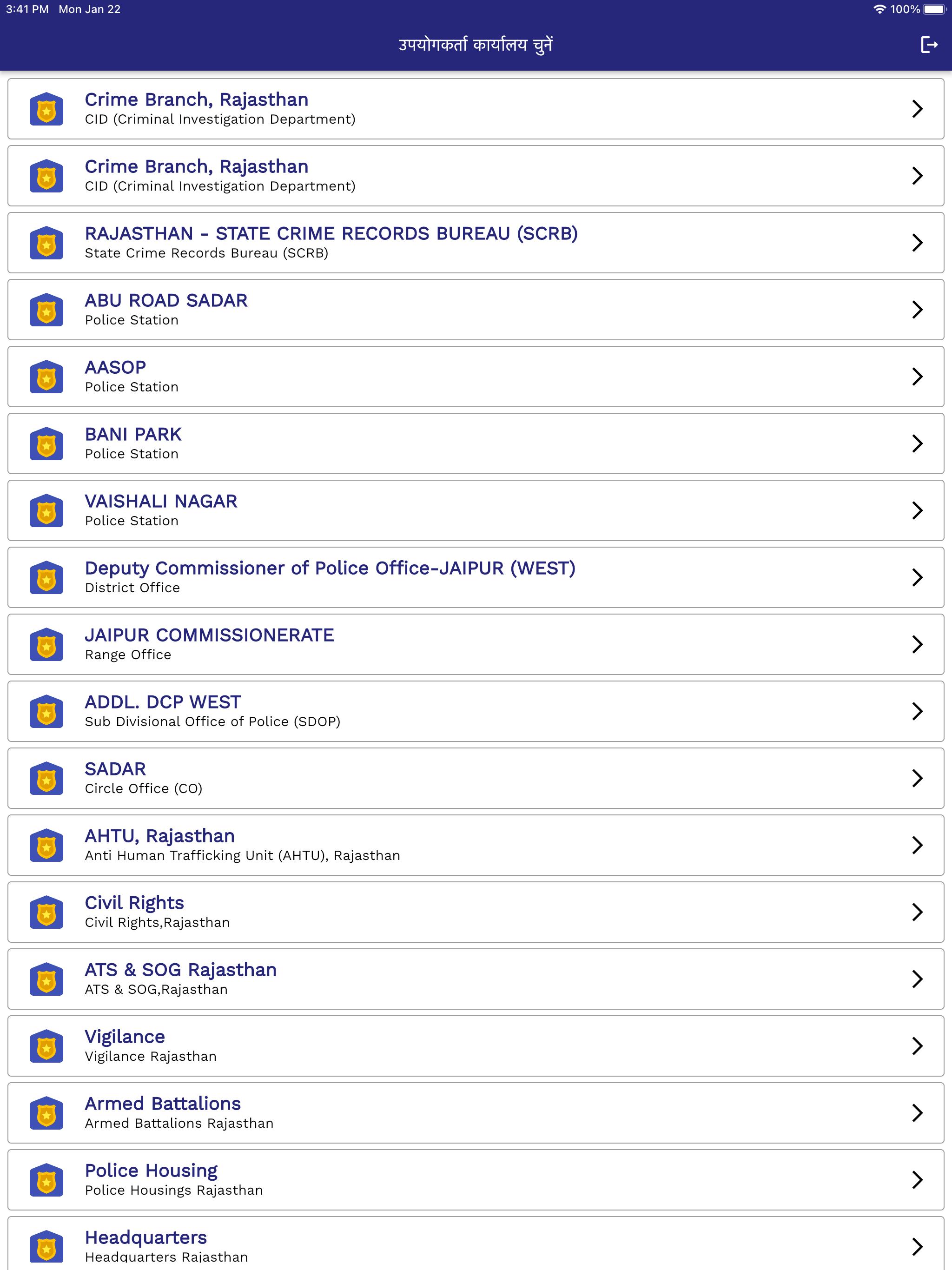
Task: Select Headquarters office
Action: click(476, 1244)
